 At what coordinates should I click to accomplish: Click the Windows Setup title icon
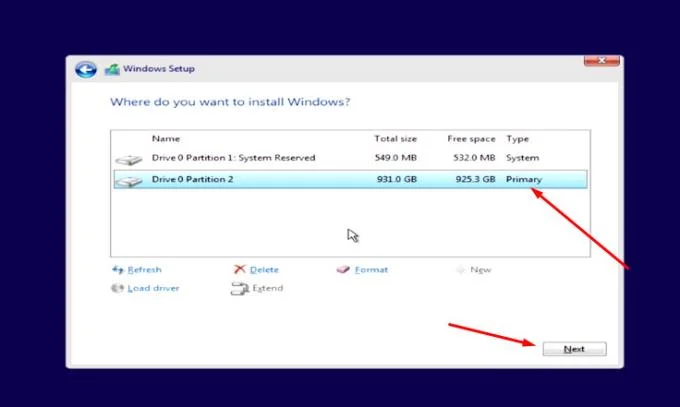(112, 69)
